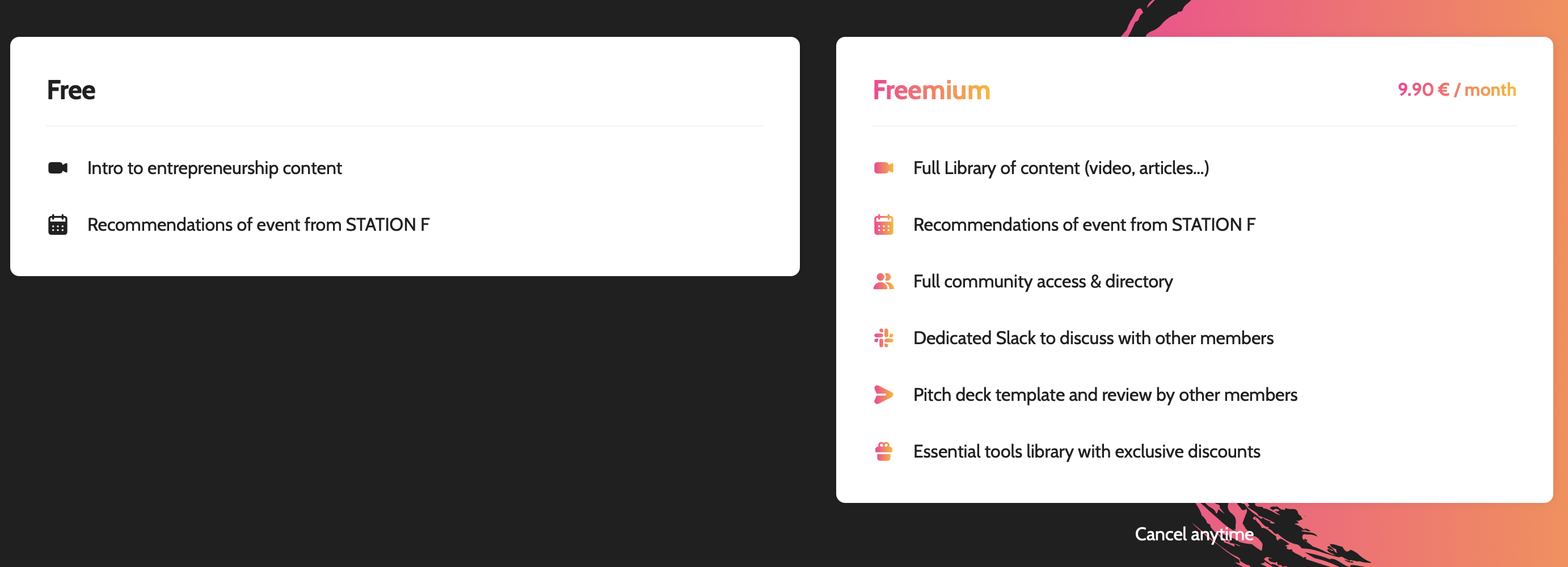1568x567 pixels.
Task: Click the Slack logo icon
Action: tap(883, 337)
